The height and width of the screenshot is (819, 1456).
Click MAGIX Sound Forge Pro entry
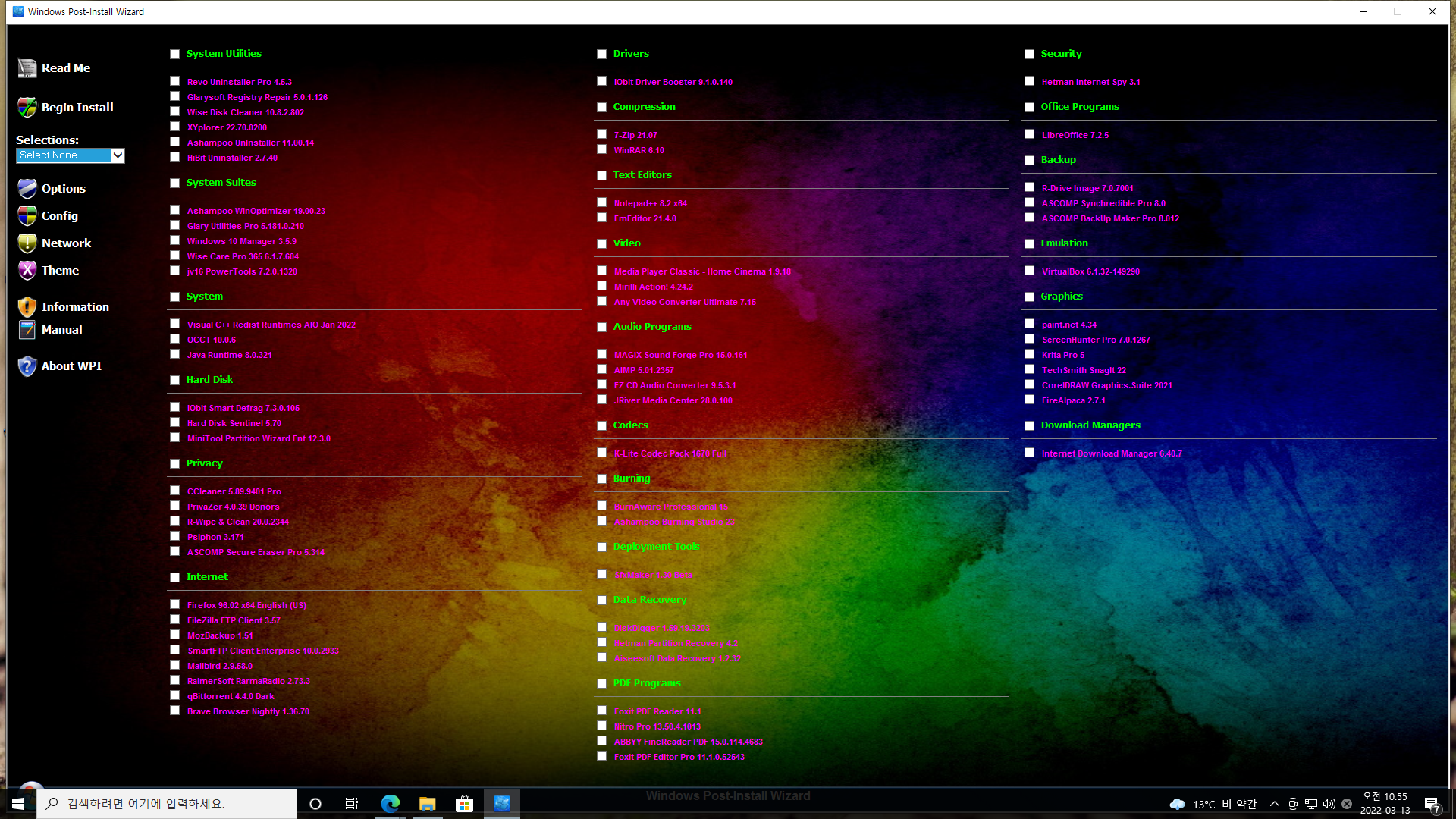(x=681, y=355)
